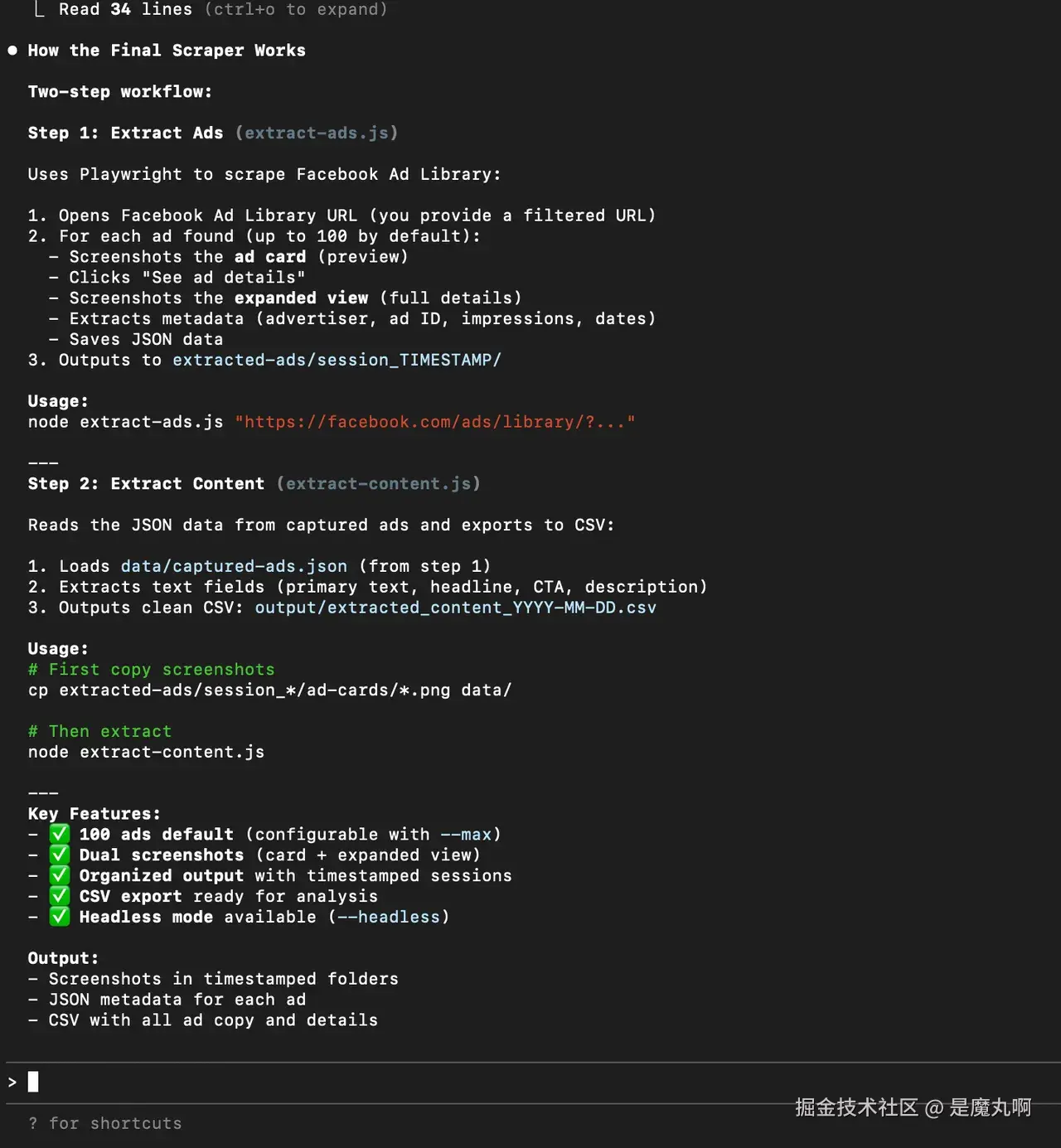1061x1148 pixels.
Task: Click the green checkmark beside "100 ads default"
Action: coord(59,834)
